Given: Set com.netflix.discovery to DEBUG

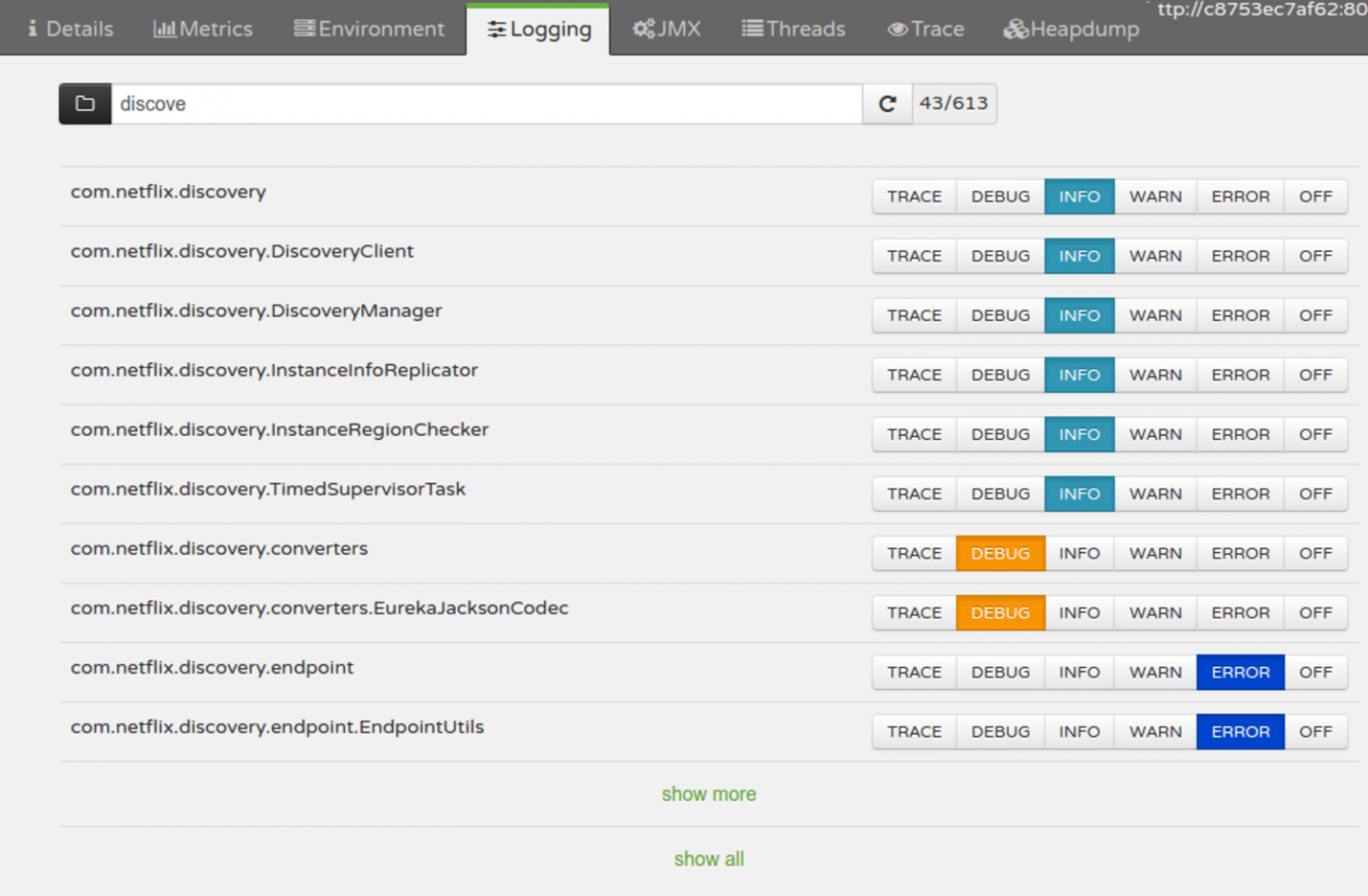Looking at the screenshot, I should pyautogui.click(x=1000, y=197).
